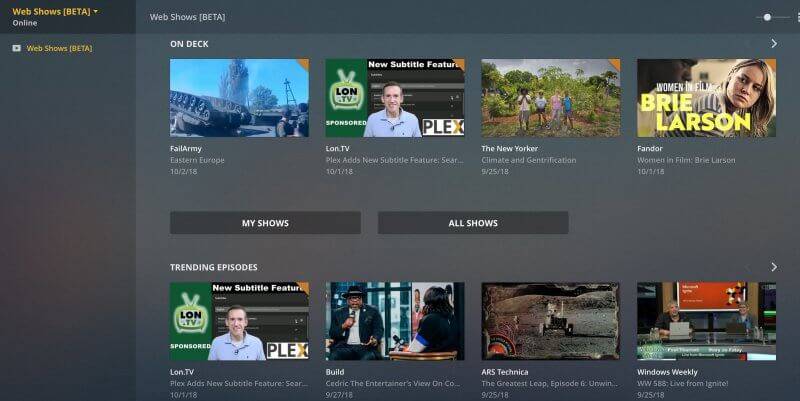Image resolution: width=800 pixels, height=401 pixels.
Task: Click 'Climate and Gentrification' episode title
Action: 529,160
